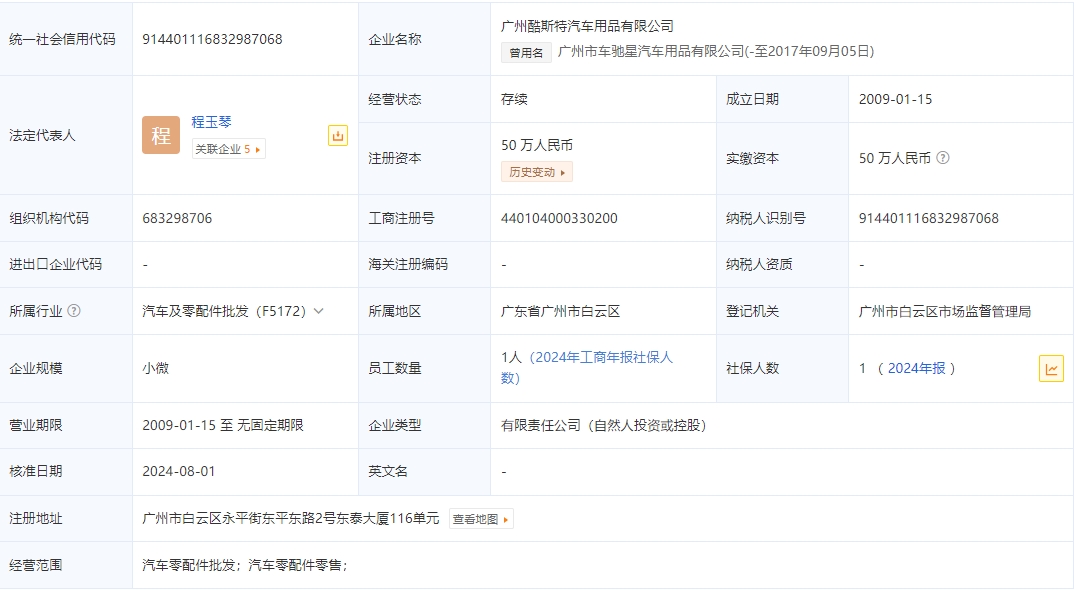Select registration authority 广州市白云区市场监督管理局

945,311
